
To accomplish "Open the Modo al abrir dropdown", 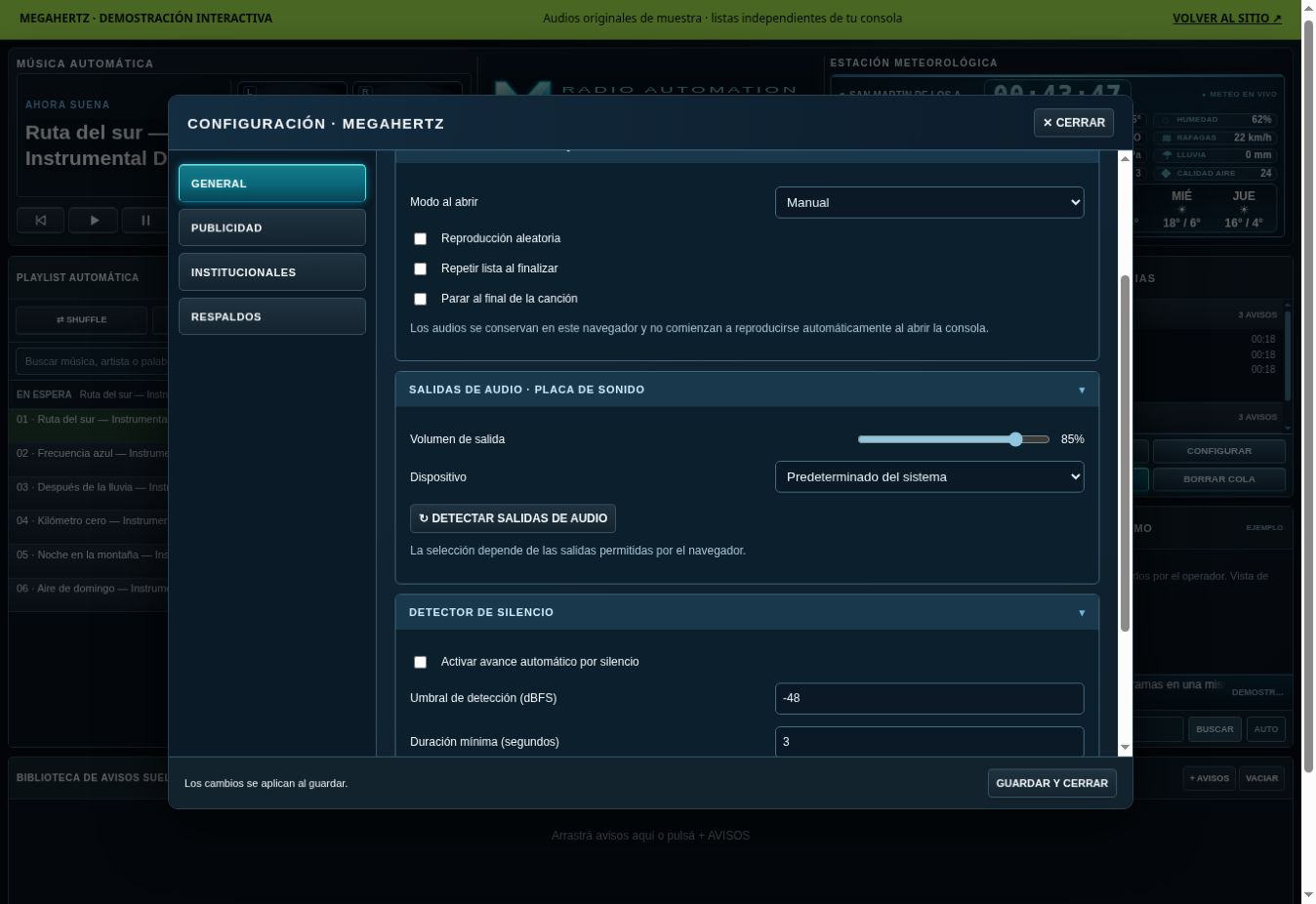I will pyautogui.click(x=929, y=202).
